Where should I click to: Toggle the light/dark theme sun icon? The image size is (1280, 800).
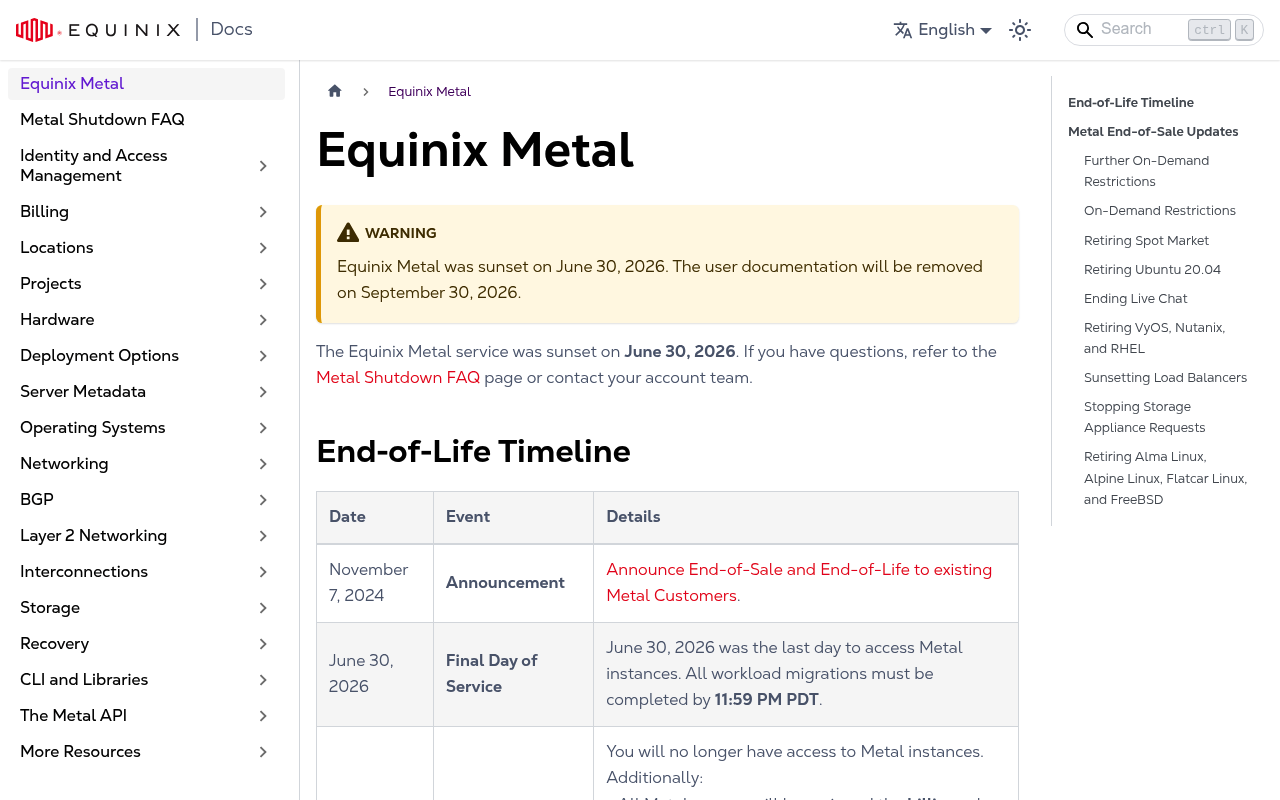1020,30
